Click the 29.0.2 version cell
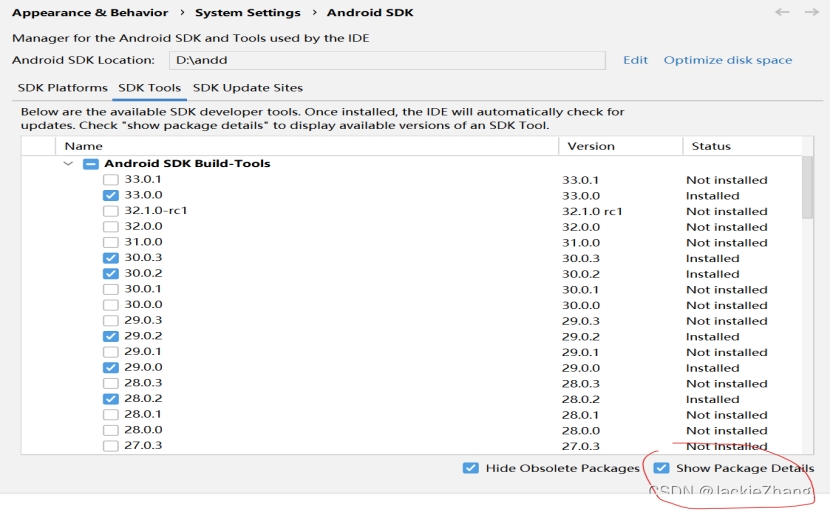The width and height of the screenshot is (830, 511). click(x=581, y=337)
